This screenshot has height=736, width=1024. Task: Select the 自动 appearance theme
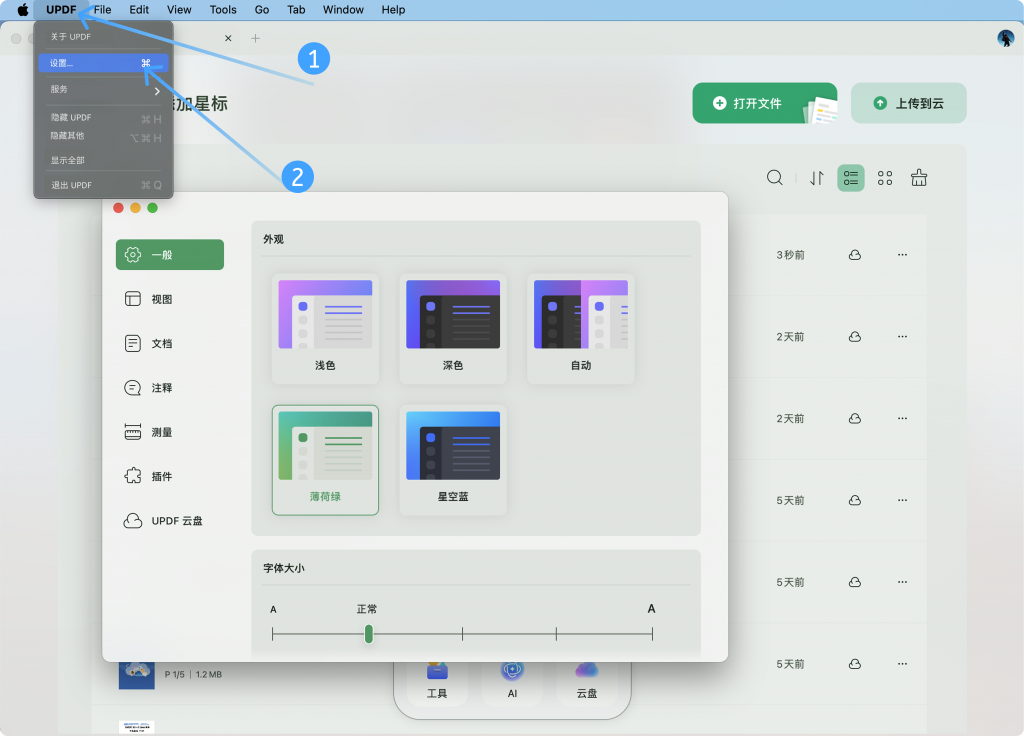coord(581,328)
